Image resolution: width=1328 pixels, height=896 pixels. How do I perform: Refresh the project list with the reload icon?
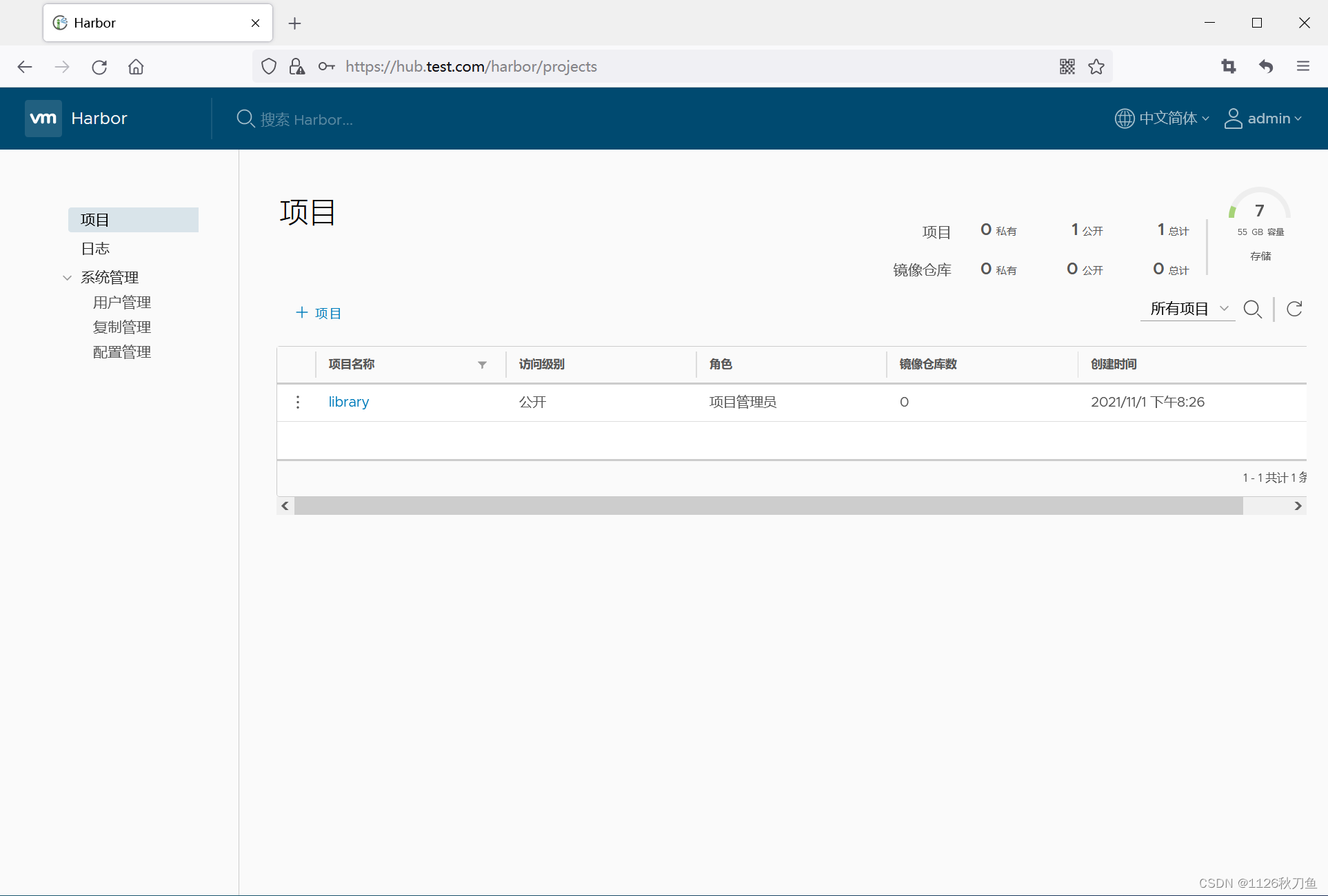(x=1294, y=309)
